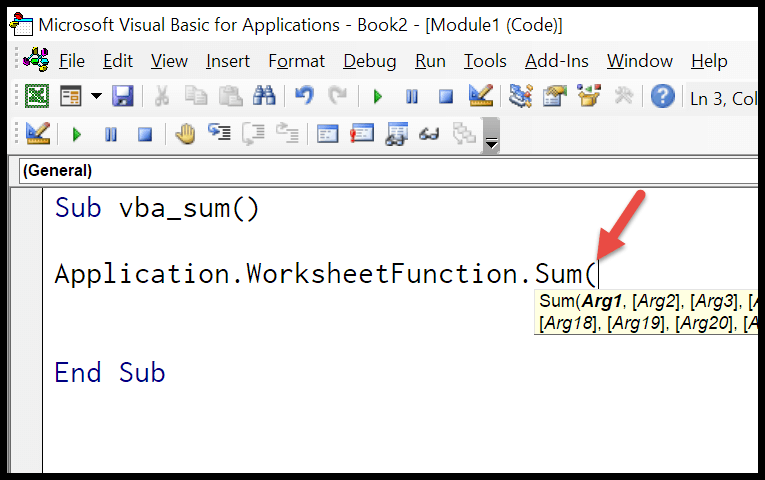Click the Insert UserForm icon
Screen dimensions: 765x480
(x=71, y=96)
